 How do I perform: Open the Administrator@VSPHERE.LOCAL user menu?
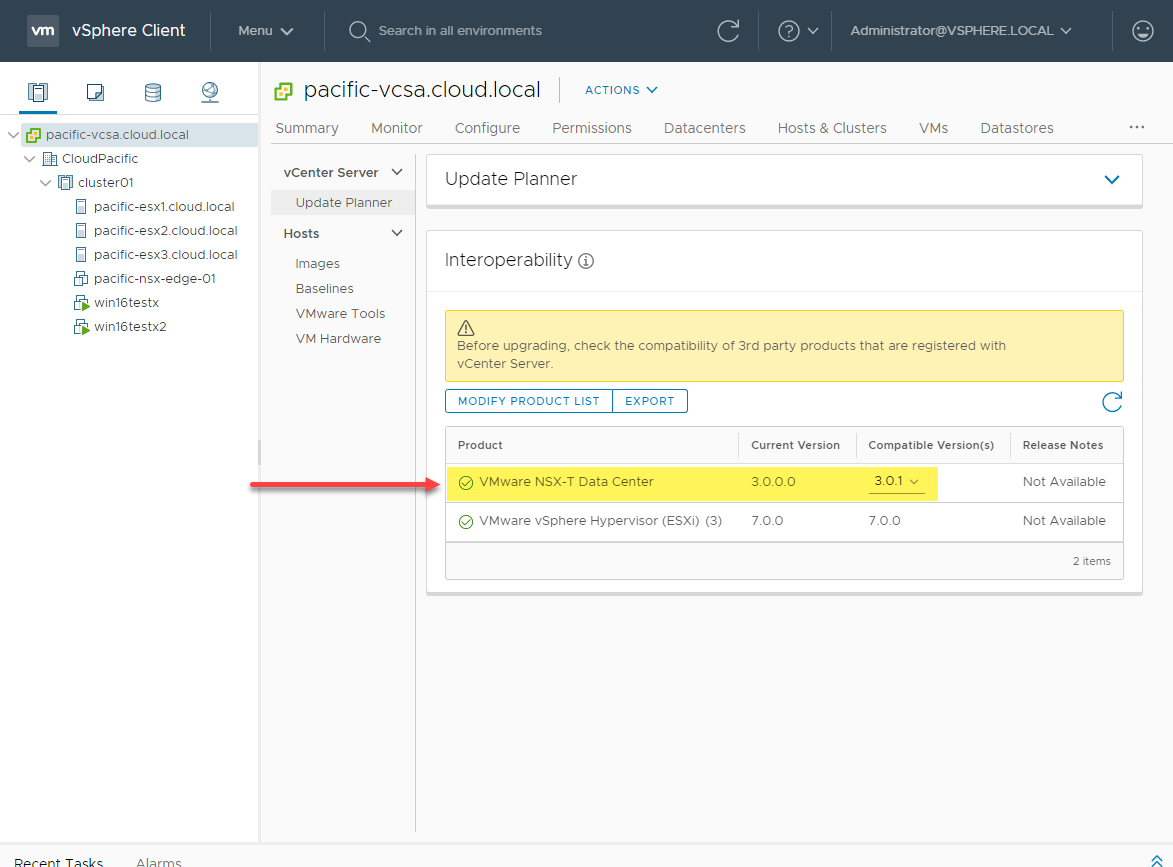pos(961,31)
